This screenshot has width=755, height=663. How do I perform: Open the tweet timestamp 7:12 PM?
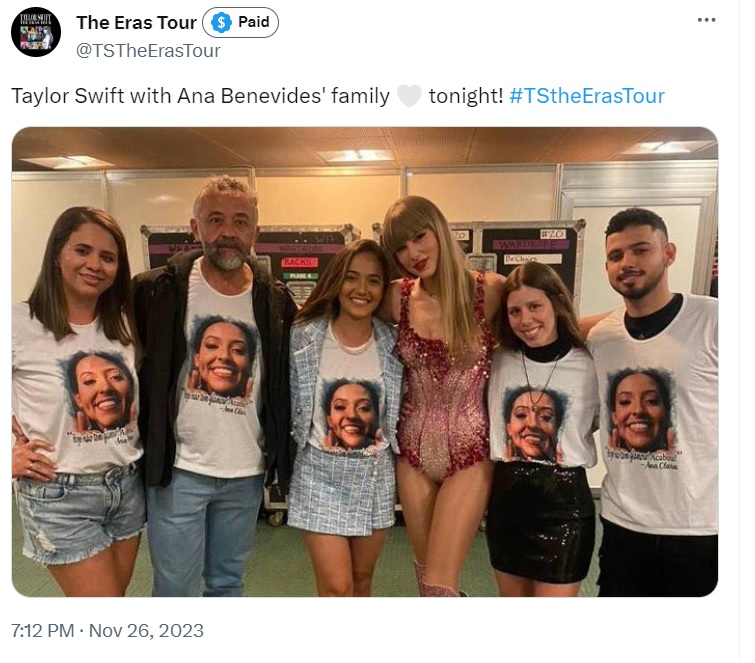point(42,631)
